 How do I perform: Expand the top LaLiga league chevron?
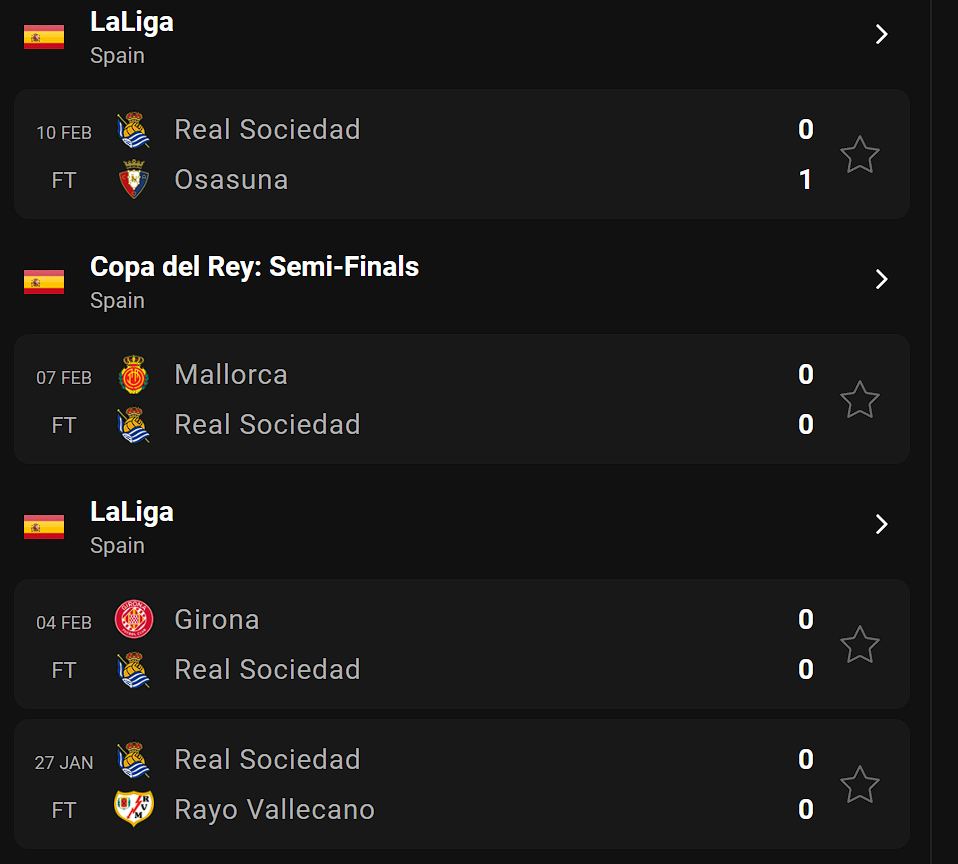click(x=881, y=35)
